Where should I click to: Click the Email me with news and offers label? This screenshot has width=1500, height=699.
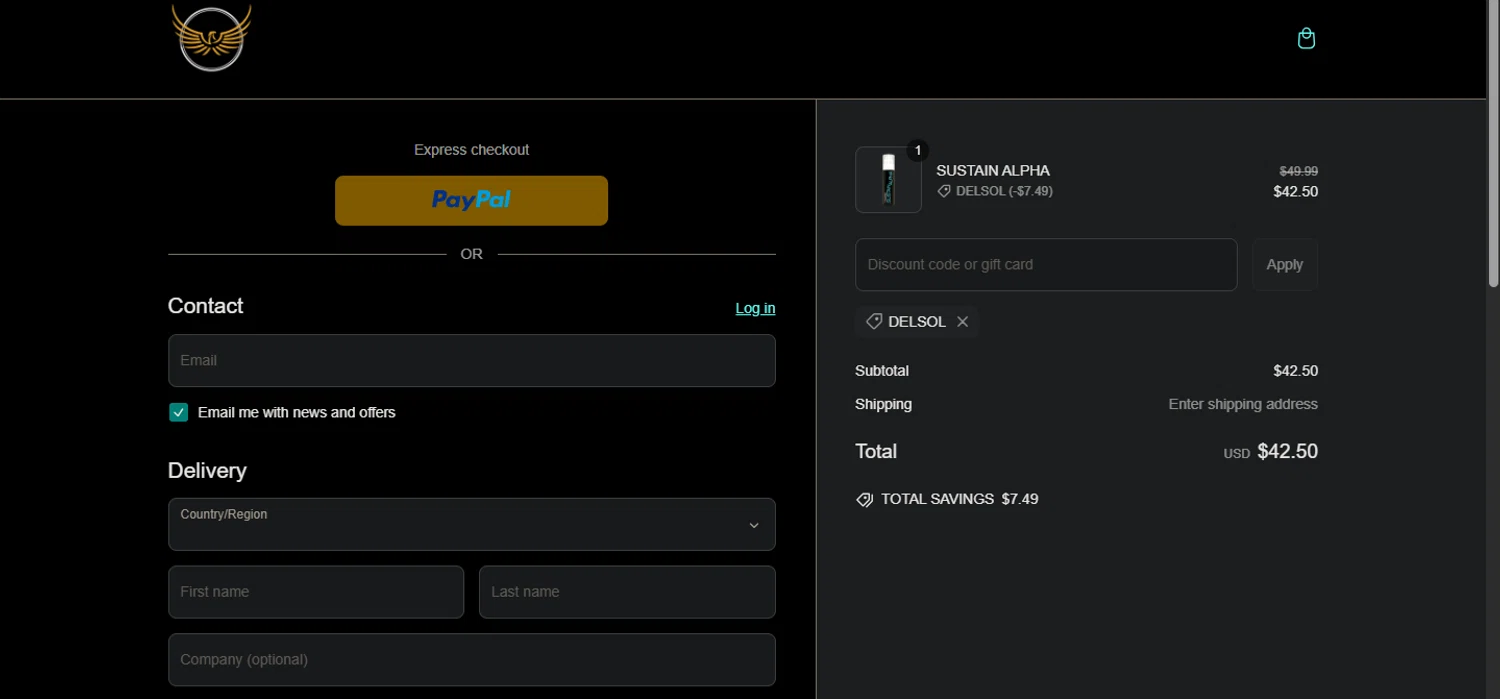point(297,412)
